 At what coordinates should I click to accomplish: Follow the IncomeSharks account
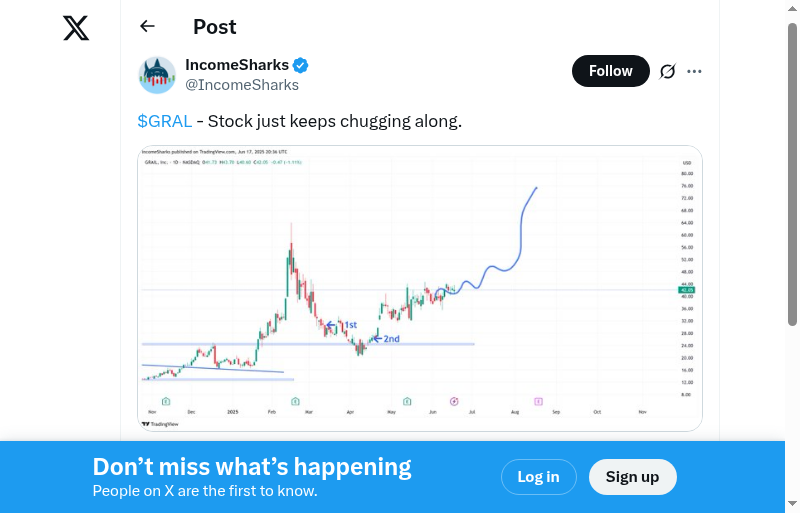(x=610, y=71)
